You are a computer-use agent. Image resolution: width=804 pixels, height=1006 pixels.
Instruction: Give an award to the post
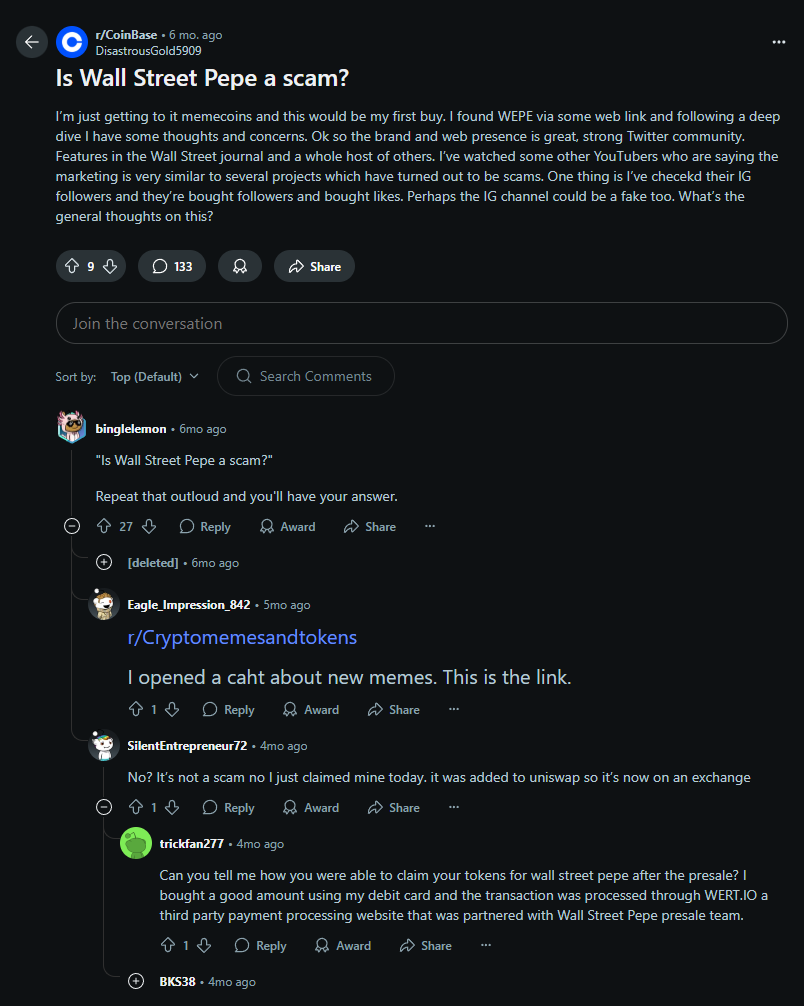240,266
